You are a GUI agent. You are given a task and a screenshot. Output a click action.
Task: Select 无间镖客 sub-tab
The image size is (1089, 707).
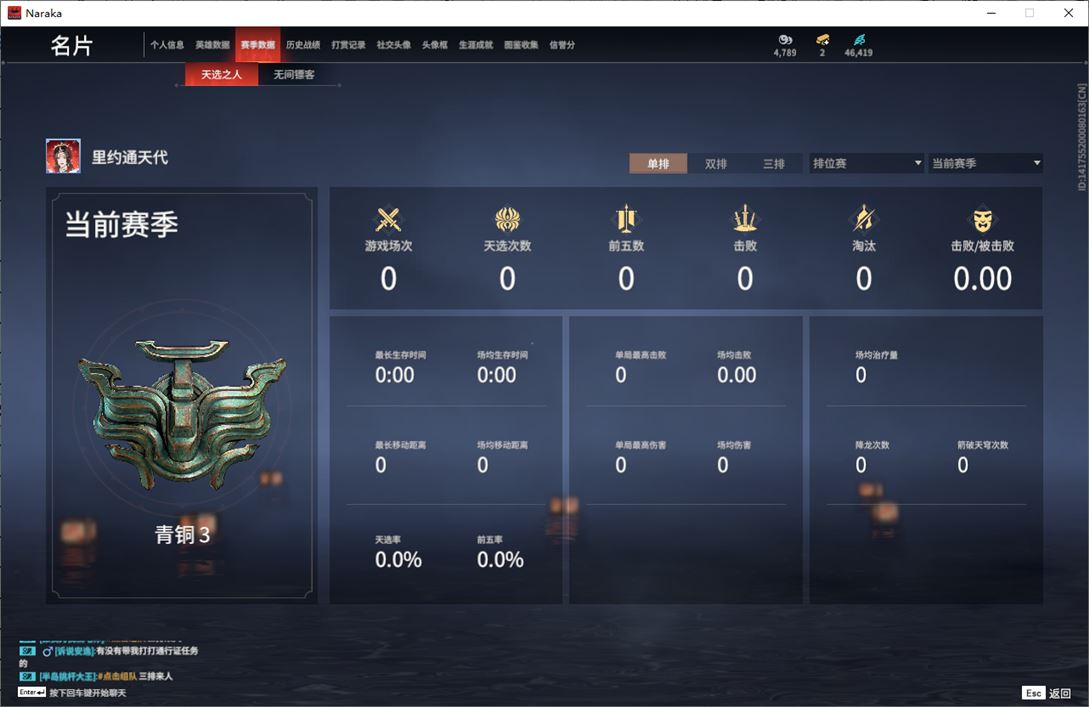coord(294,74)
